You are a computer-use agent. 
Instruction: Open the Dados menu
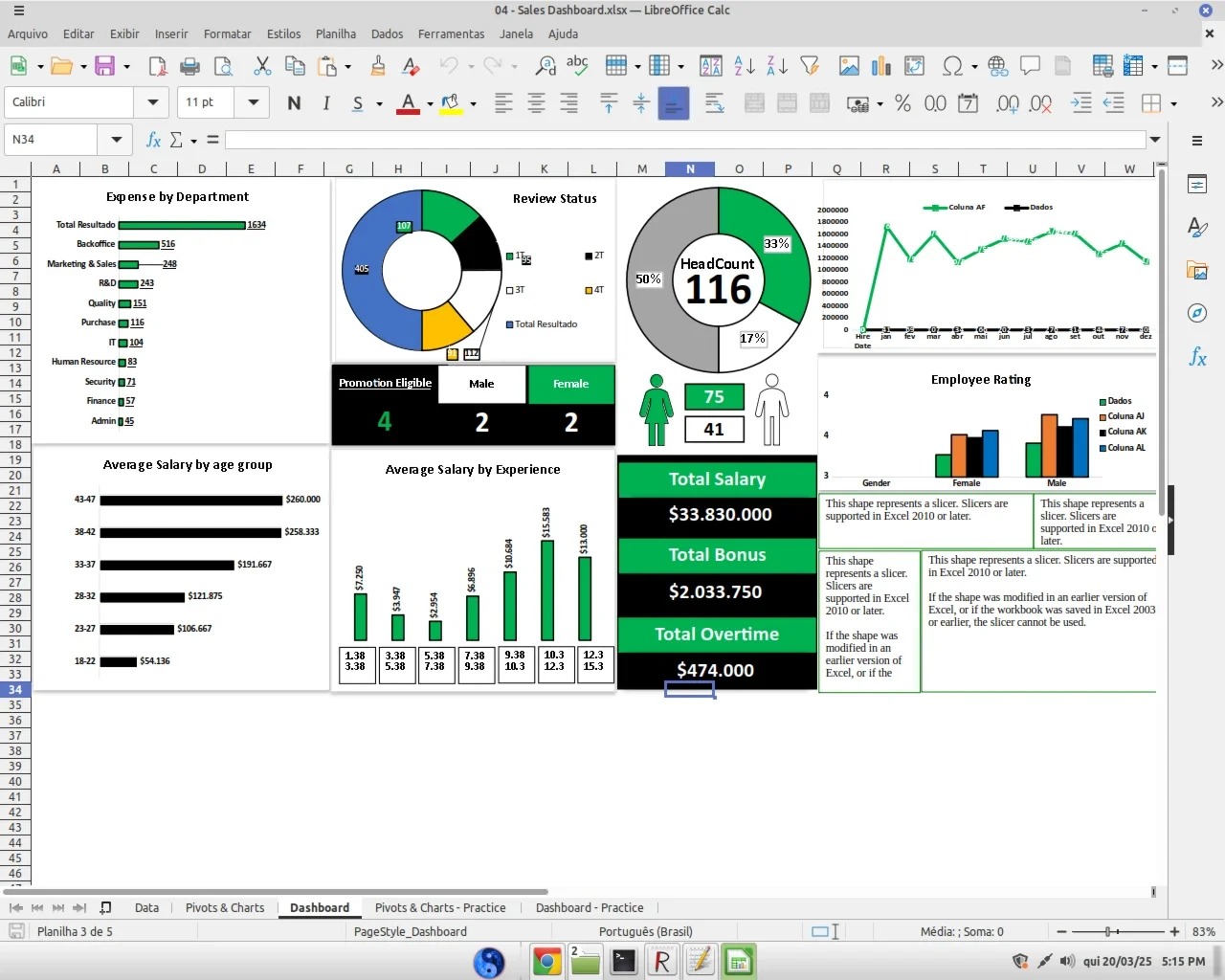click(387, 33)
